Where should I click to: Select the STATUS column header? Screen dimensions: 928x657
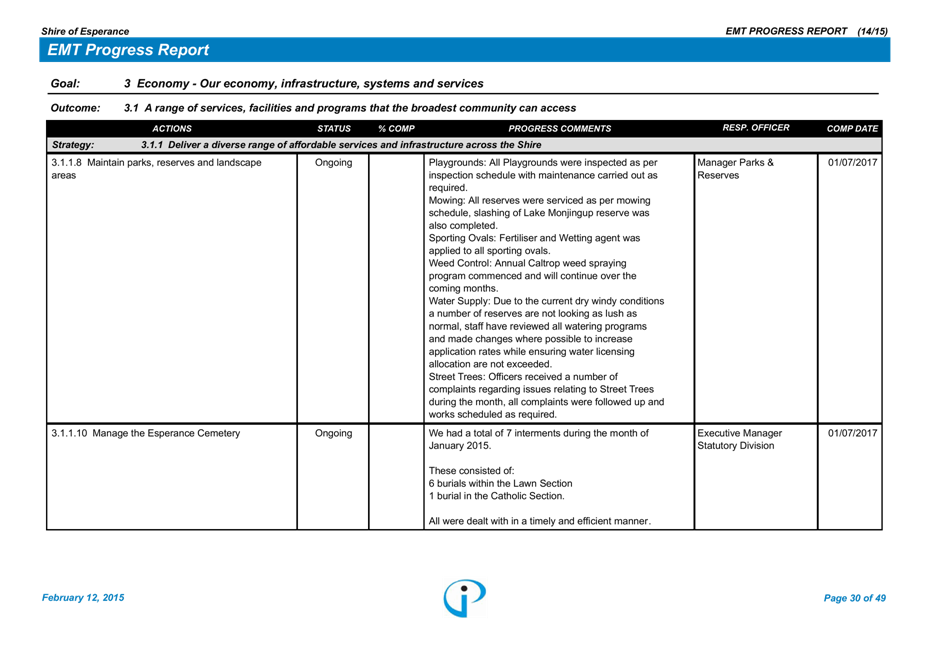point(333,128)
